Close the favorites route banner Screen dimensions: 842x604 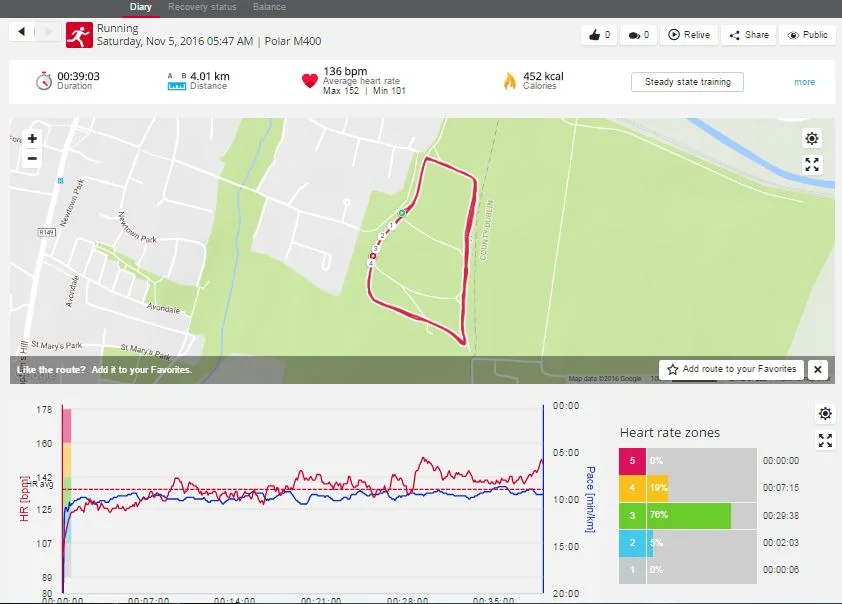[x=818, y=369]
